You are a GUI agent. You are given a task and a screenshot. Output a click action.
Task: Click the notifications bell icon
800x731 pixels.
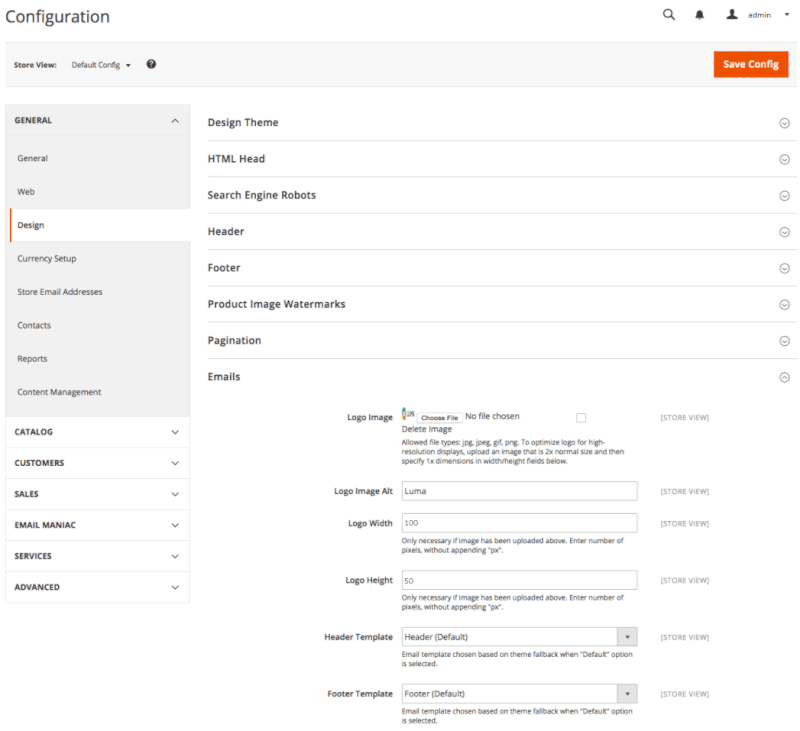click(x=699, y=15)
